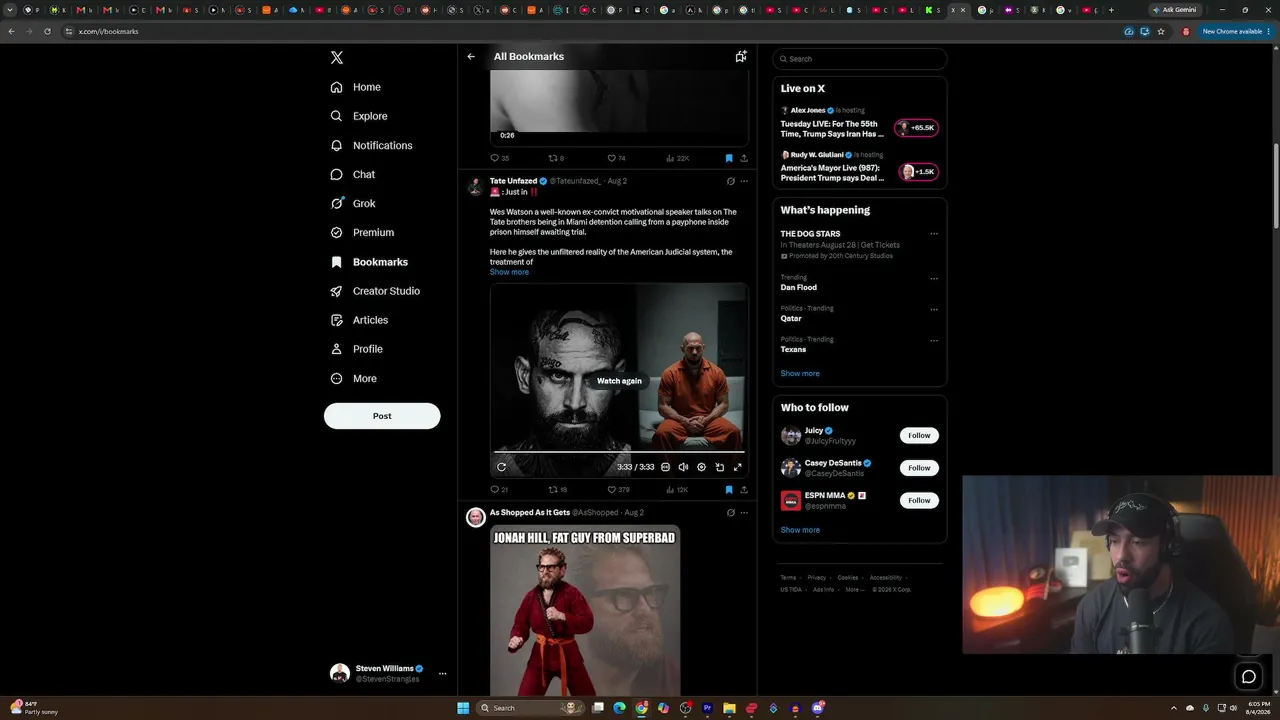Open more options for Qatar trend
The height and width of the screenshot is (720, 1280).
point(934,310)
